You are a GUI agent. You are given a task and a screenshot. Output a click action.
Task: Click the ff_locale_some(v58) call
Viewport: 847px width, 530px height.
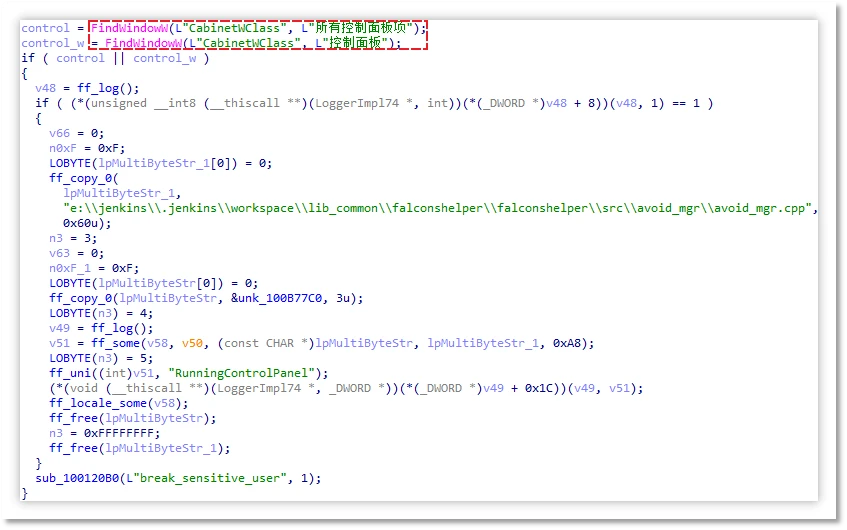[118, 404]
